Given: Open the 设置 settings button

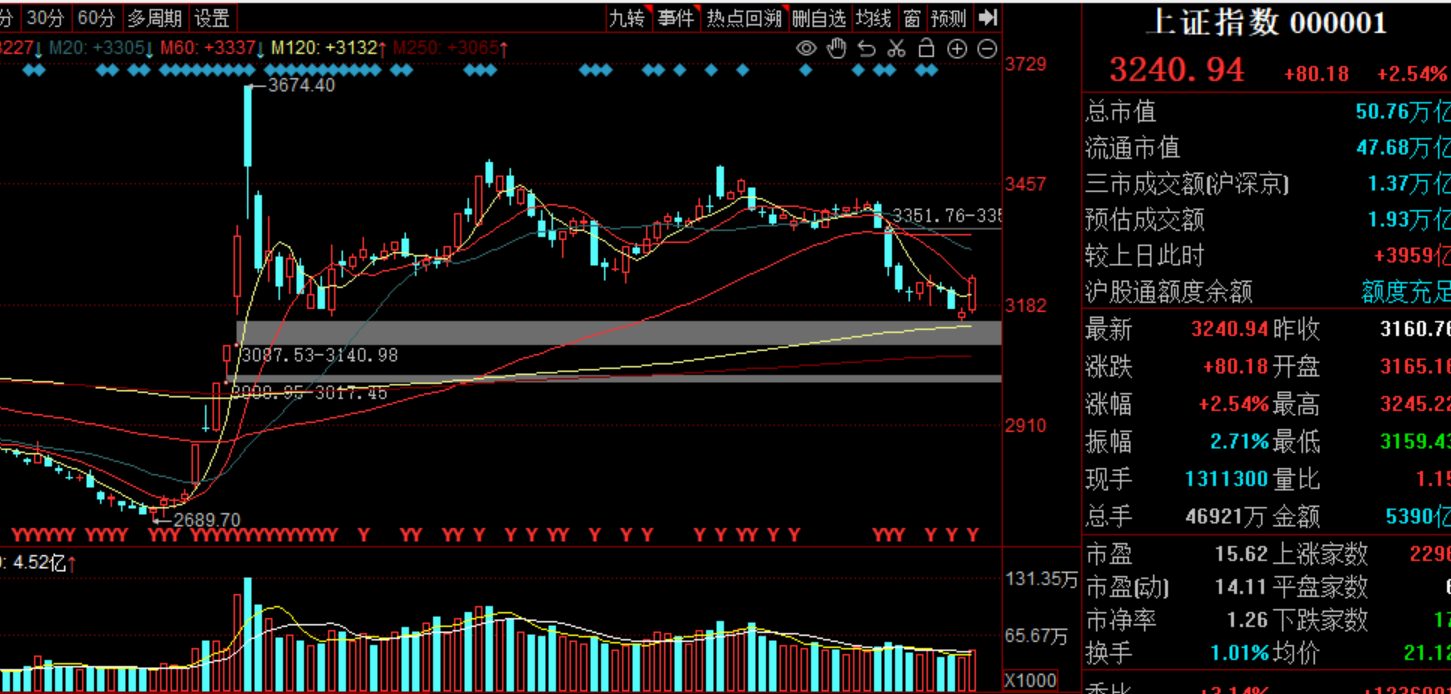Looking at the screenshot, I should pos(212,17).
